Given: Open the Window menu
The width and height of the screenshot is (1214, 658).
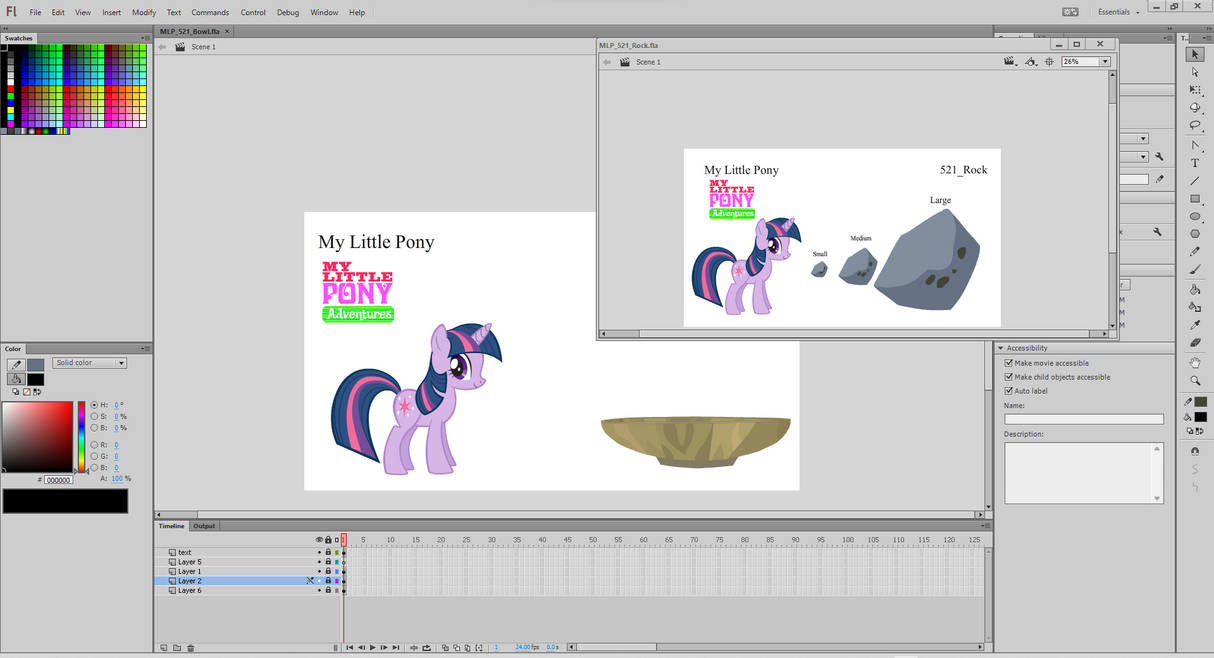Looking at the screenshot, I should (324, 12).
